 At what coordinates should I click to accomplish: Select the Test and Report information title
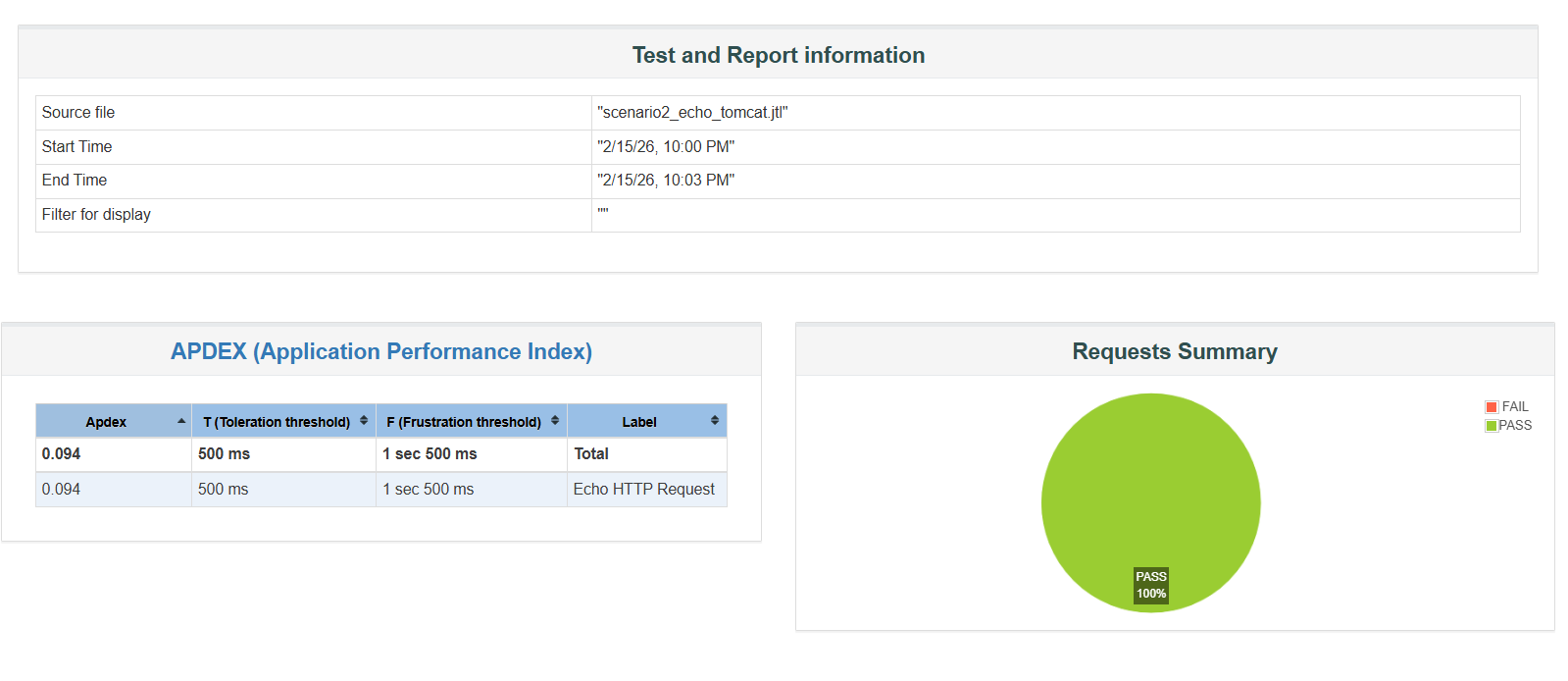point(779,55)
